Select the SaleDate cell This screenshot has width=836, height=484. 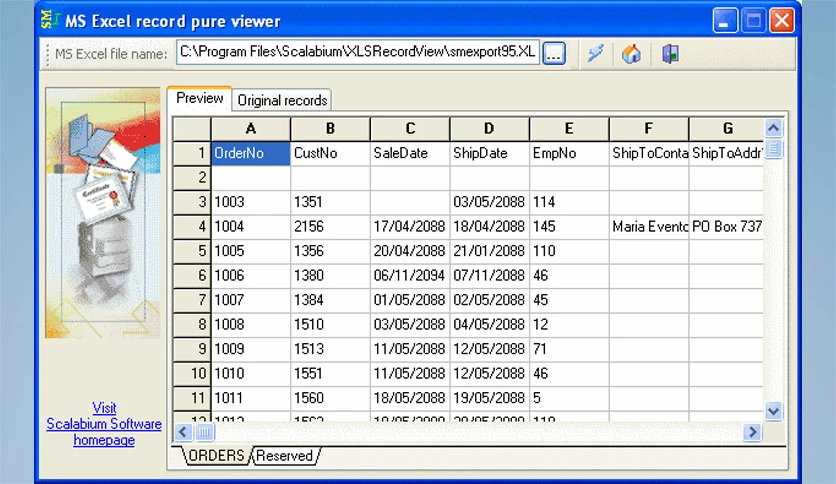pos(410,154)
